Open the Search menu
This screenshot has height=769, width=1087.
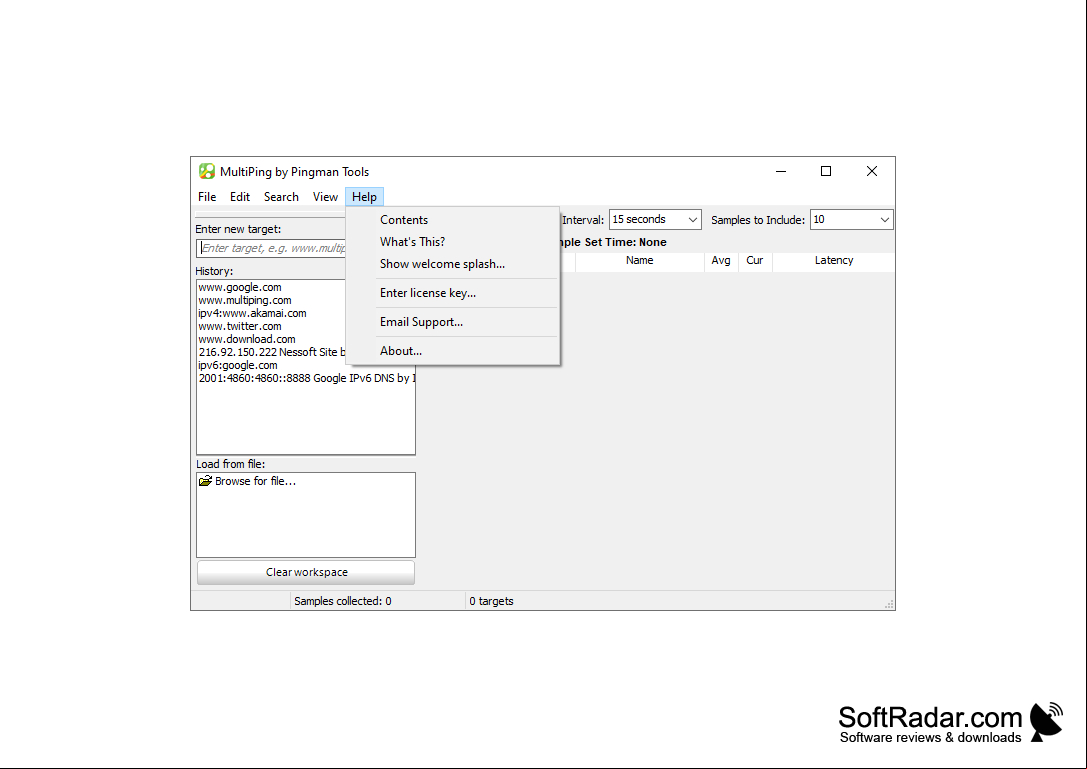281,197
